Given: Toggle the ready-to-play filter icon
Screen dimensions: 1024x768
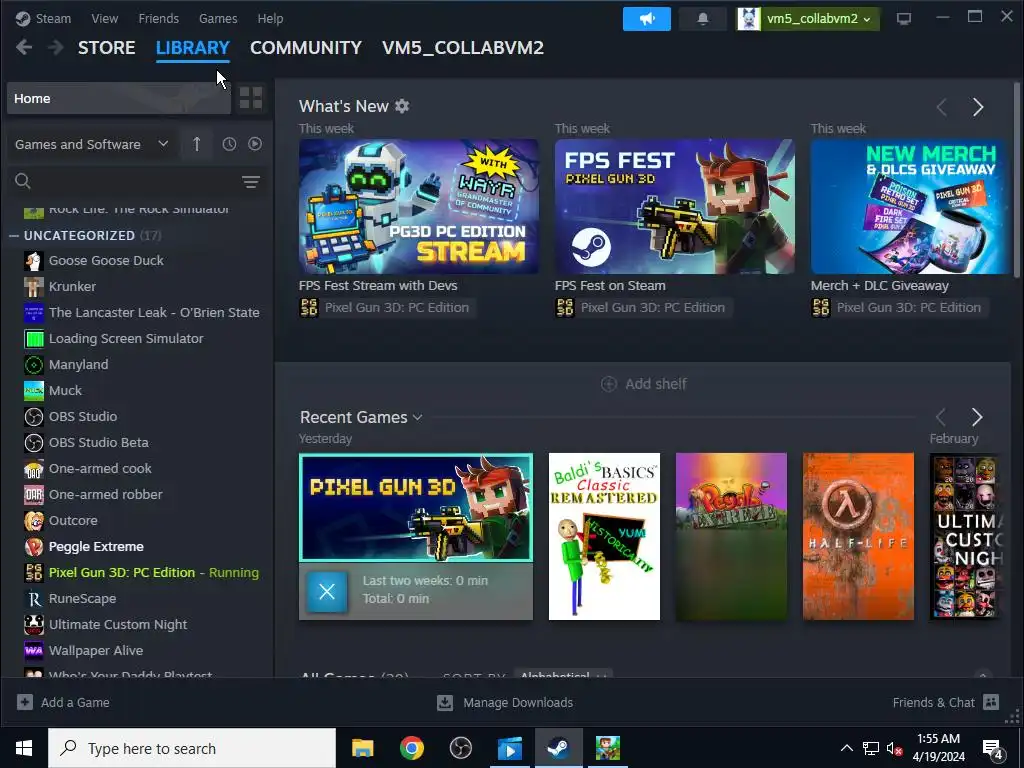Looking at the screenshot, I should point(255,144).
